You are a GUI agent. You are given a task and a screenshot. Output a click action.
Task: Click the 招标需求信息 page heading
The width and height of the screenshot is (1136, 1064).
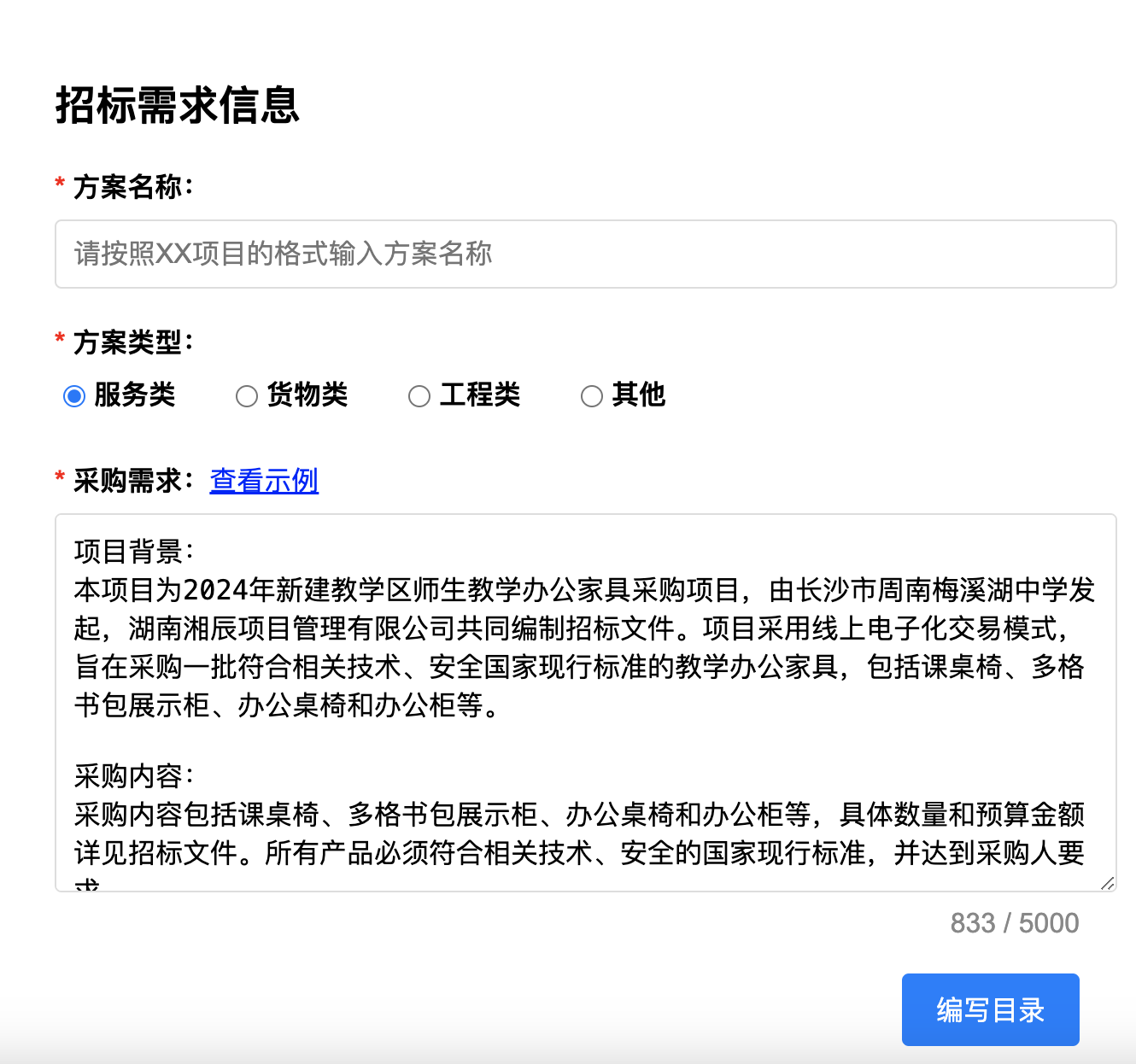coord(178,105)
